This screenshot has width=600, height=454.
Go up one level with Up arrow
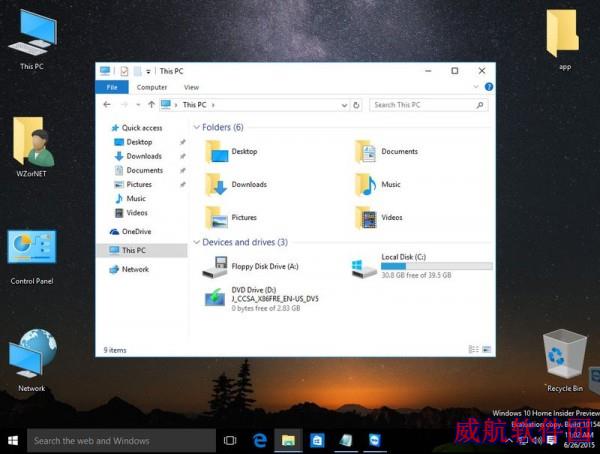coord(151,105)
